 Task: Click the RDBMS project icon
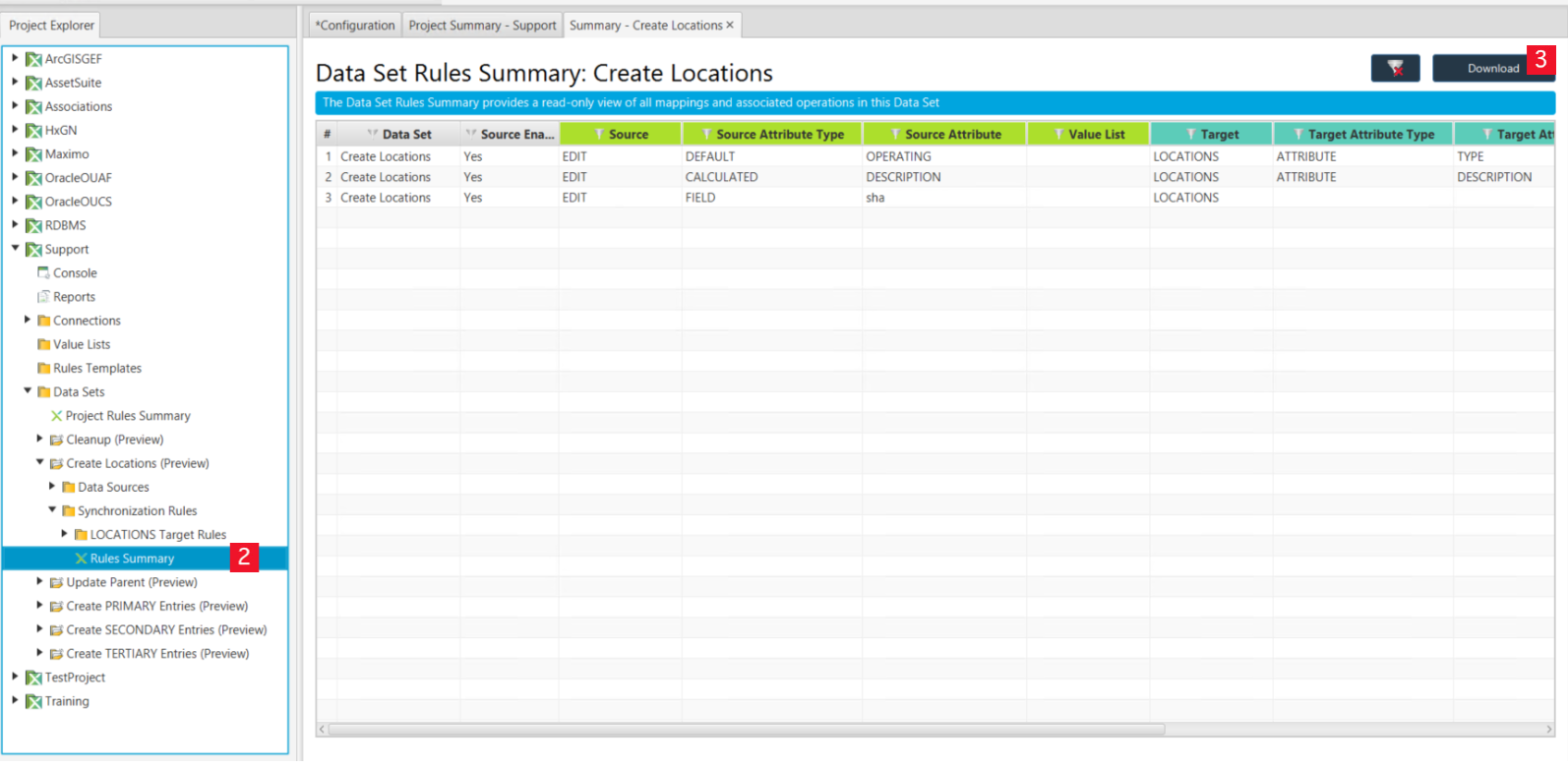[x=33, y=225]
